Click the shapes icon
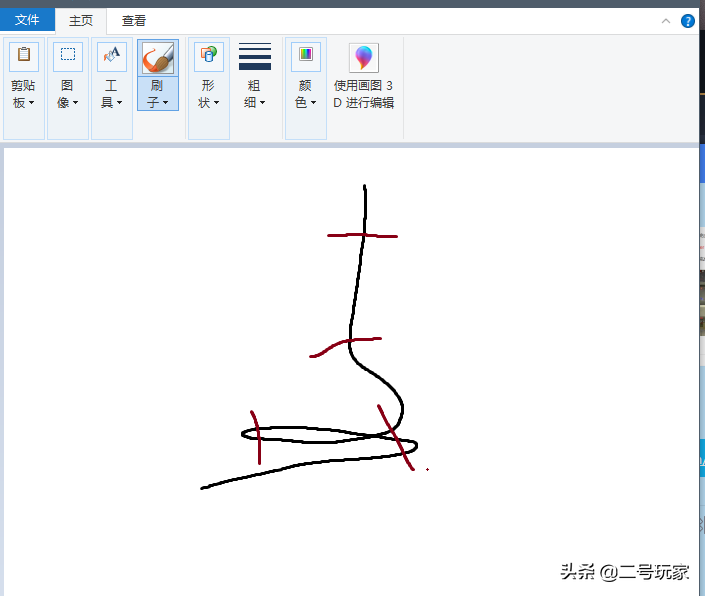 pyautogui.click(x=209, y=56)
